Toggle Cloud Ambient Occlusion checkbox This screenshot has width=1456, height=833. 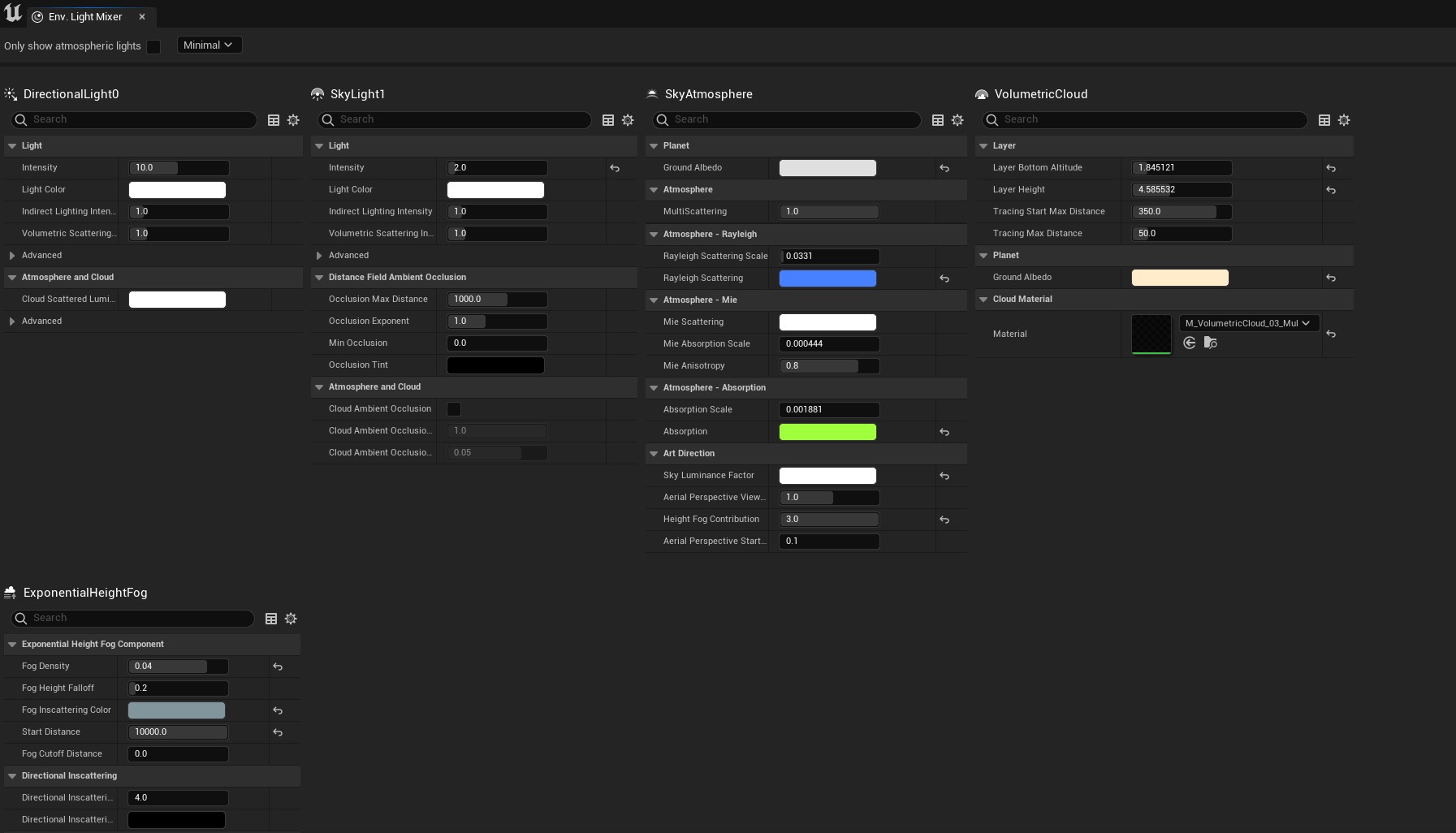454,409
